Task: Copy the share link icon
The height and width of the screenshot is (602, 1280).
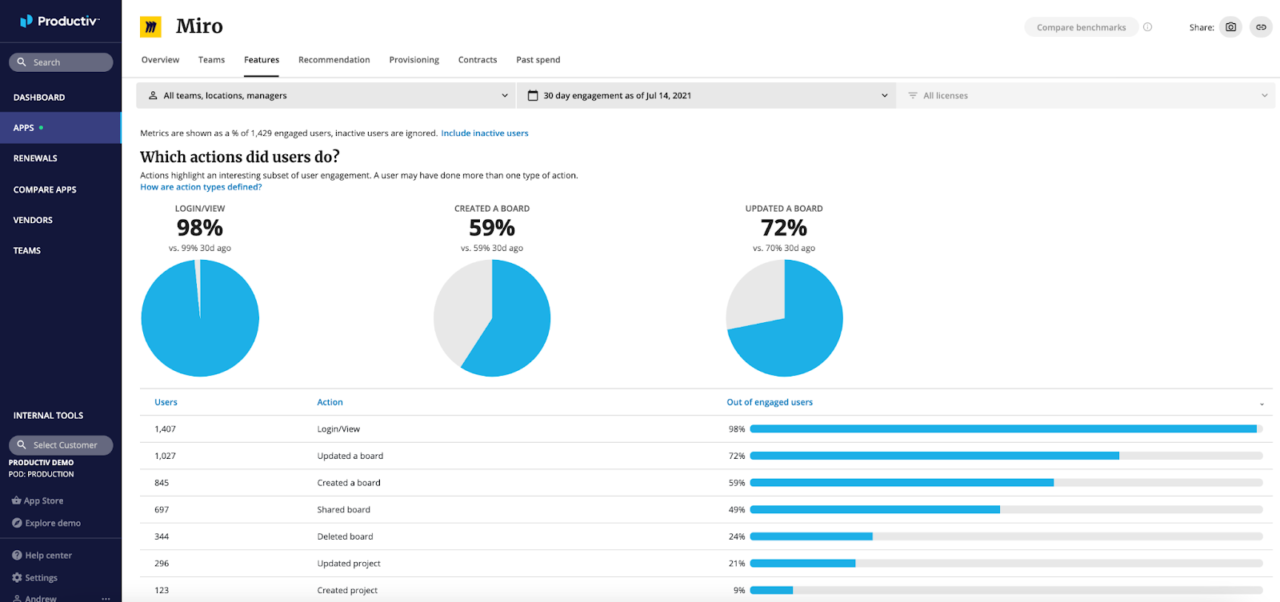Action: coord(1260,27)
